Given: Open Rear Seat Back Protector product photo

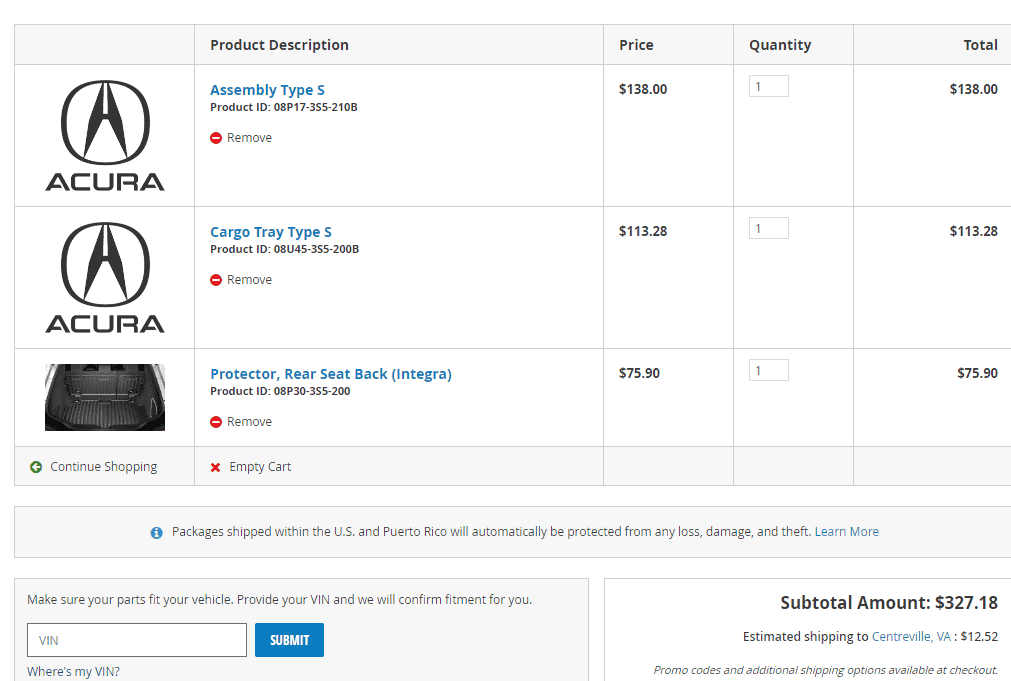Looking at the screenshot, I should point(105,397).
